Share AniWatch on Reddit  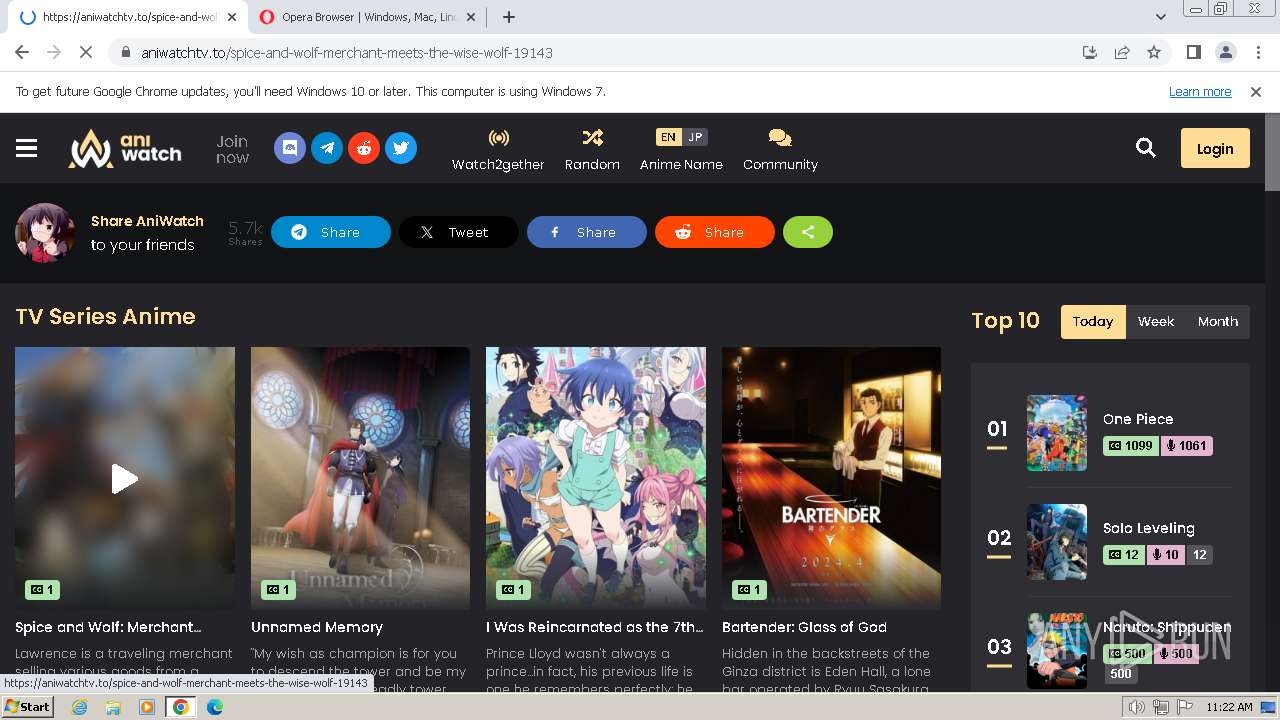[x=715, y=232]
